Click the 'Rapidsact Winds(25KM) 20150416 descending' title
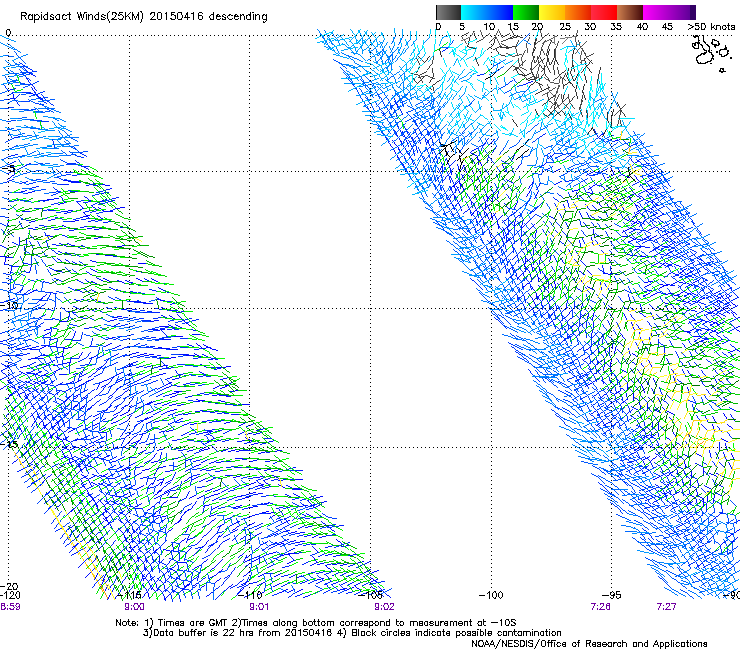Screen dimensions: 740x650 [143, 17]
